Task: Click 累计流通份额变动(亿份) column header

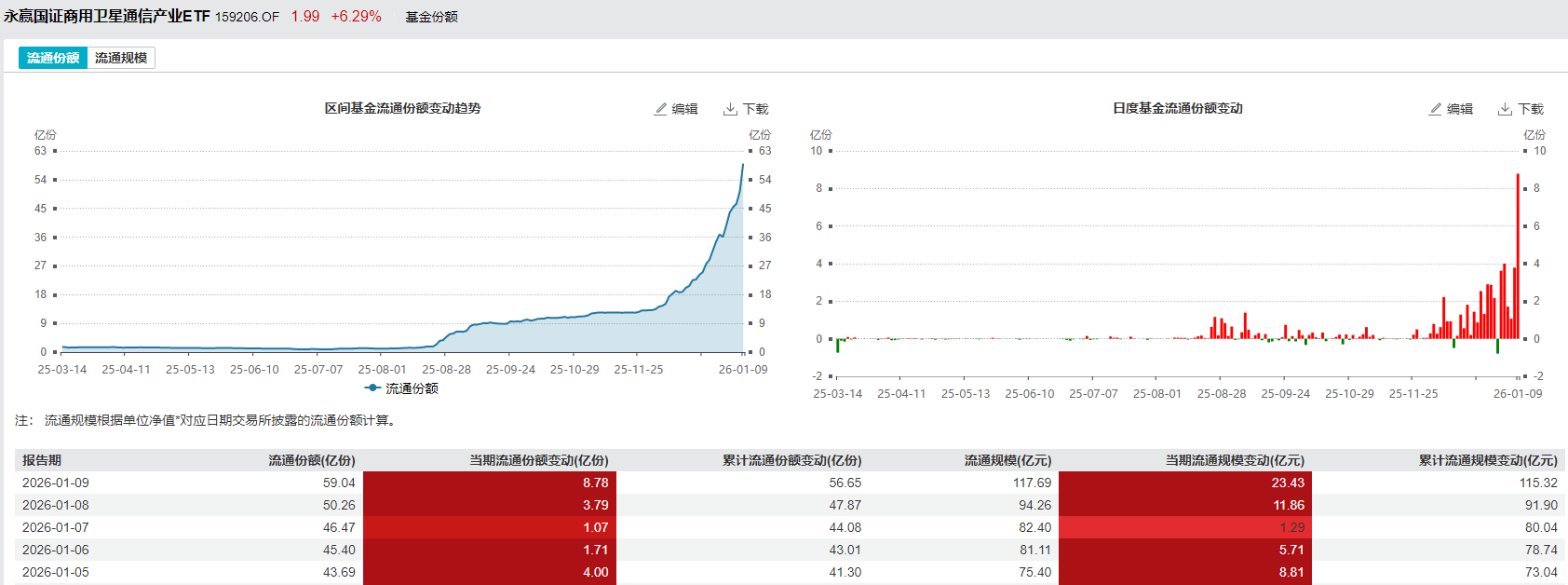Action: [792, 460]
